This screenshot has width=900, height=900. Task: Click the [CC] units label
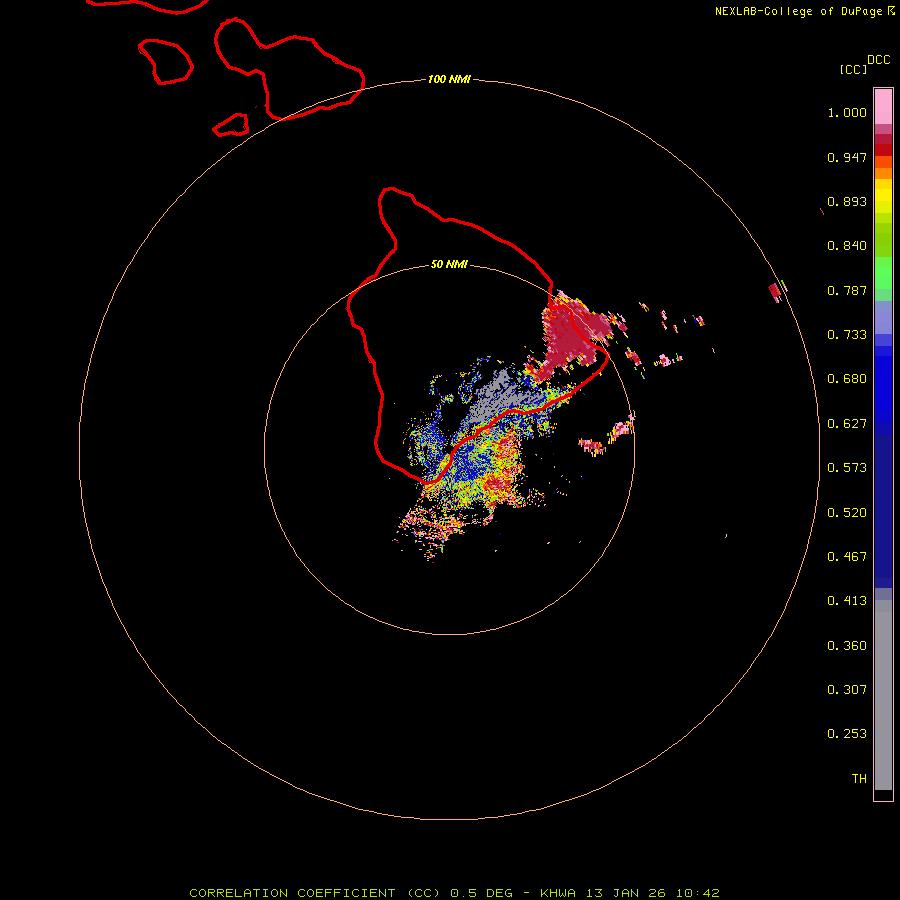coord(853,69)
